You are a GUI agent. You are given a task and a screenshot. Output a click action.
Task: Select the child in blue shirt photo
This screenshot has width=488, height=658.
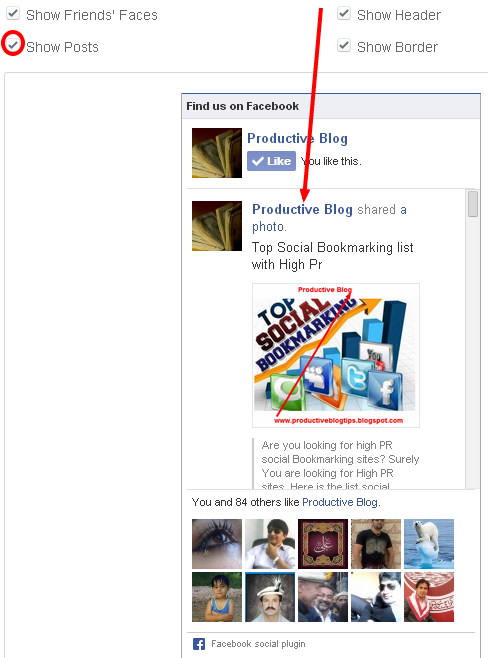pyautogui.click(x=217, y=597)
